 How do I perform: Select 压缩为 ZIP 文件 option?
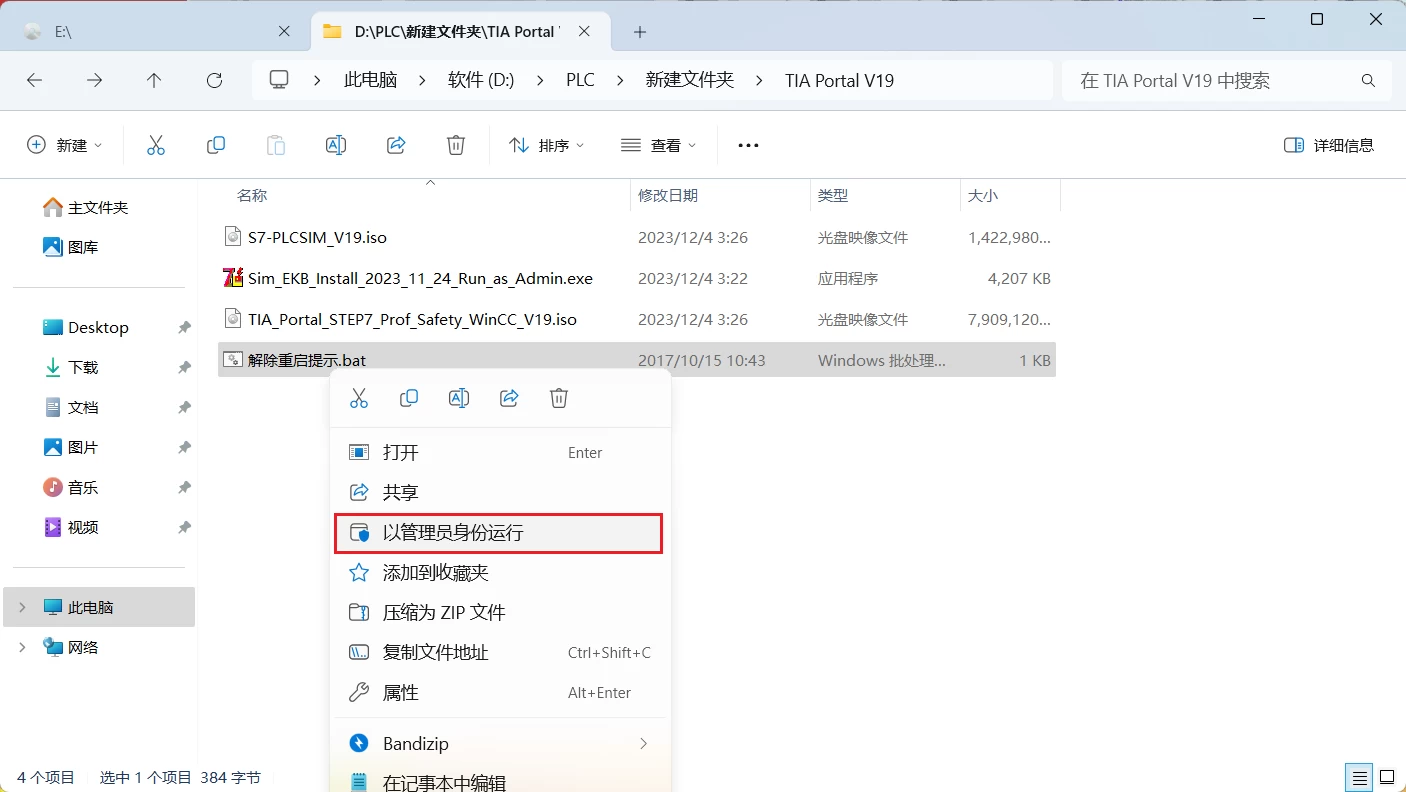pyautogui.click(x=500, y=612)
